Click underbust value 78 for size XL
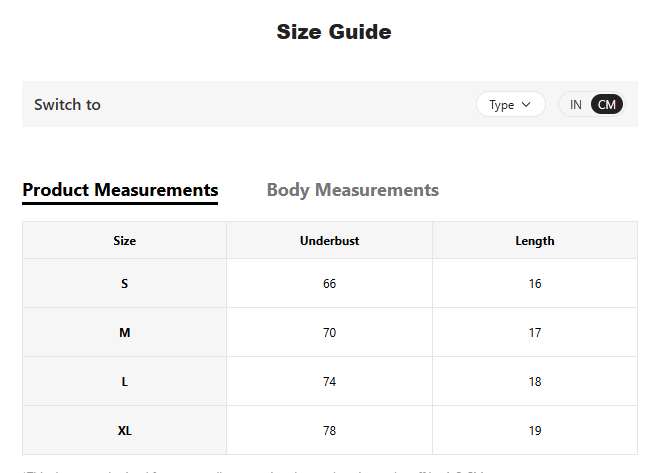 pos(329,430)
